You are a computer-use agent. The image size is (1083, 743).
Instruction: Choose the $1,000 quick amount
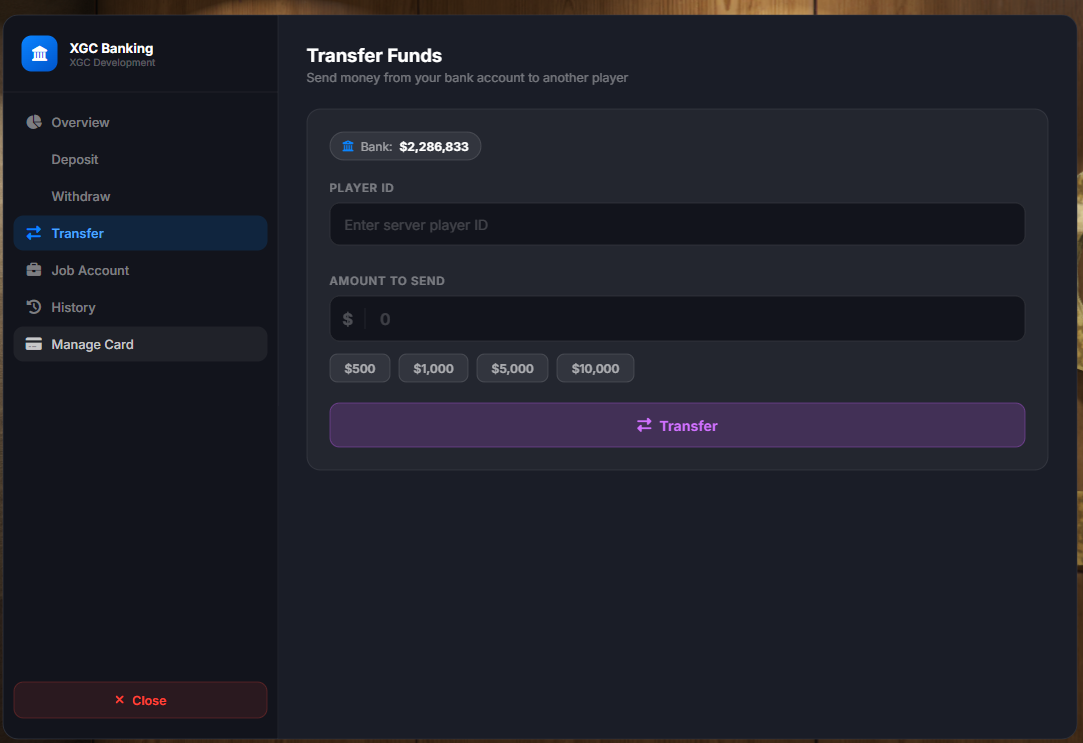coord(433,368)
